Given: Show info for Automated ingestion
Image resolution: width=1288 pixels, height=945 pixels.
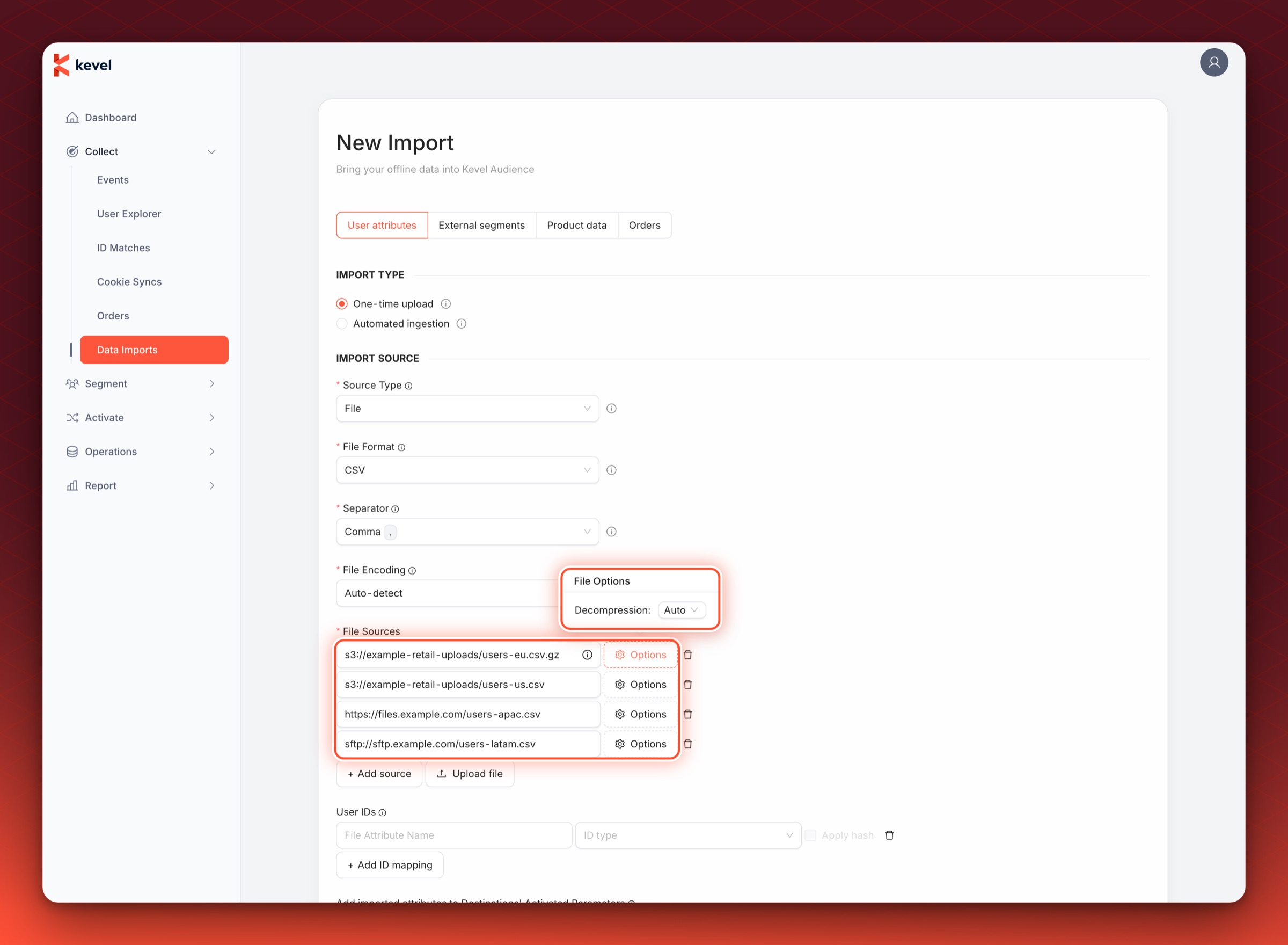Looking at the screenshot, I should (462, 324).
